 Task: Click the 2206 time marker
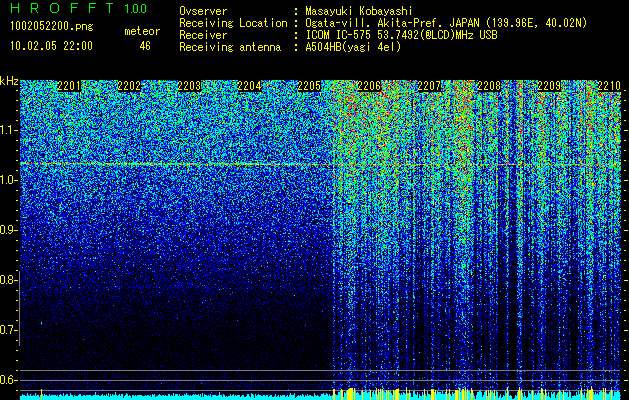pyautogui.click(x=369, y=86)
